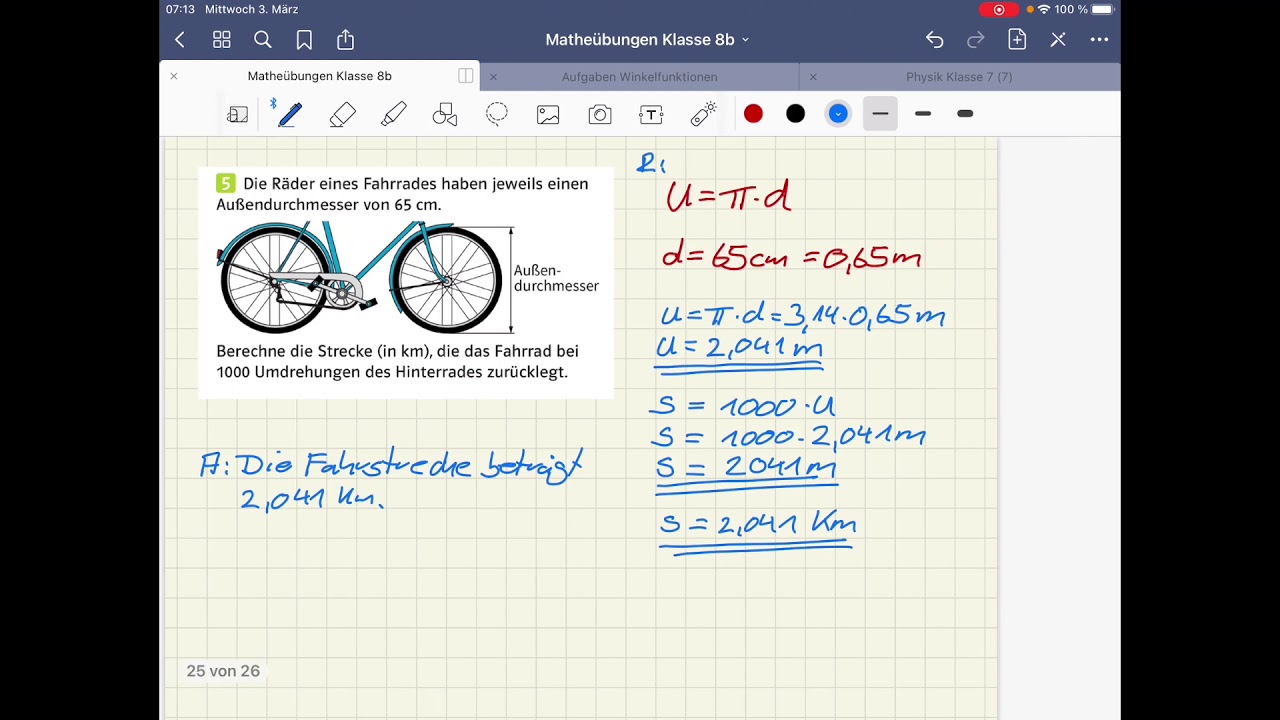Viewport: 1280px width, 720px height.
Task: Open the Matheübungen Klasse 8b title dropdown
Action: pos(647,40)
